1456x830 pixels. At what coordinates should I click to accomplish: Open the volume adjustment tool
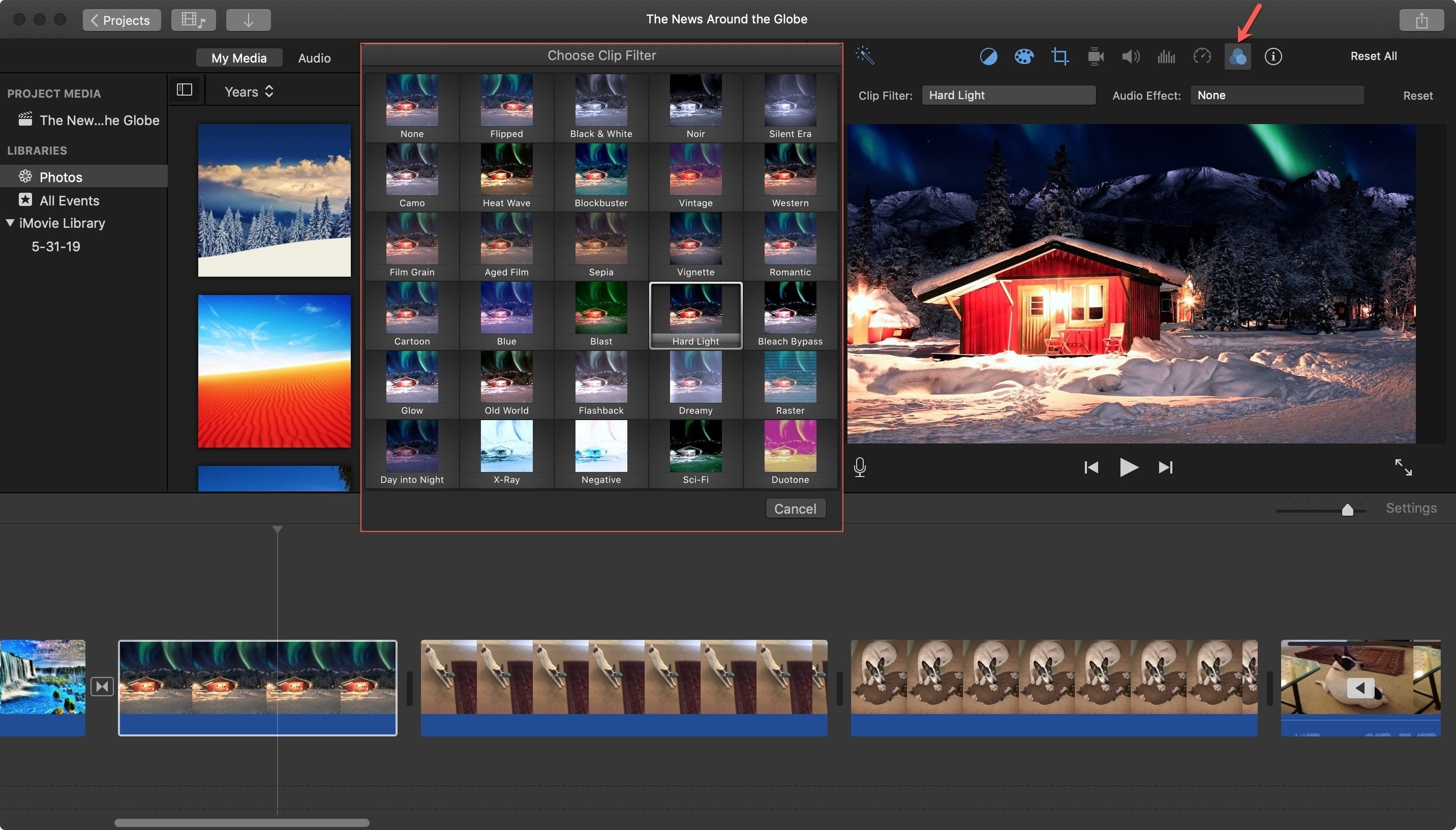click(x=1131, y=56)
